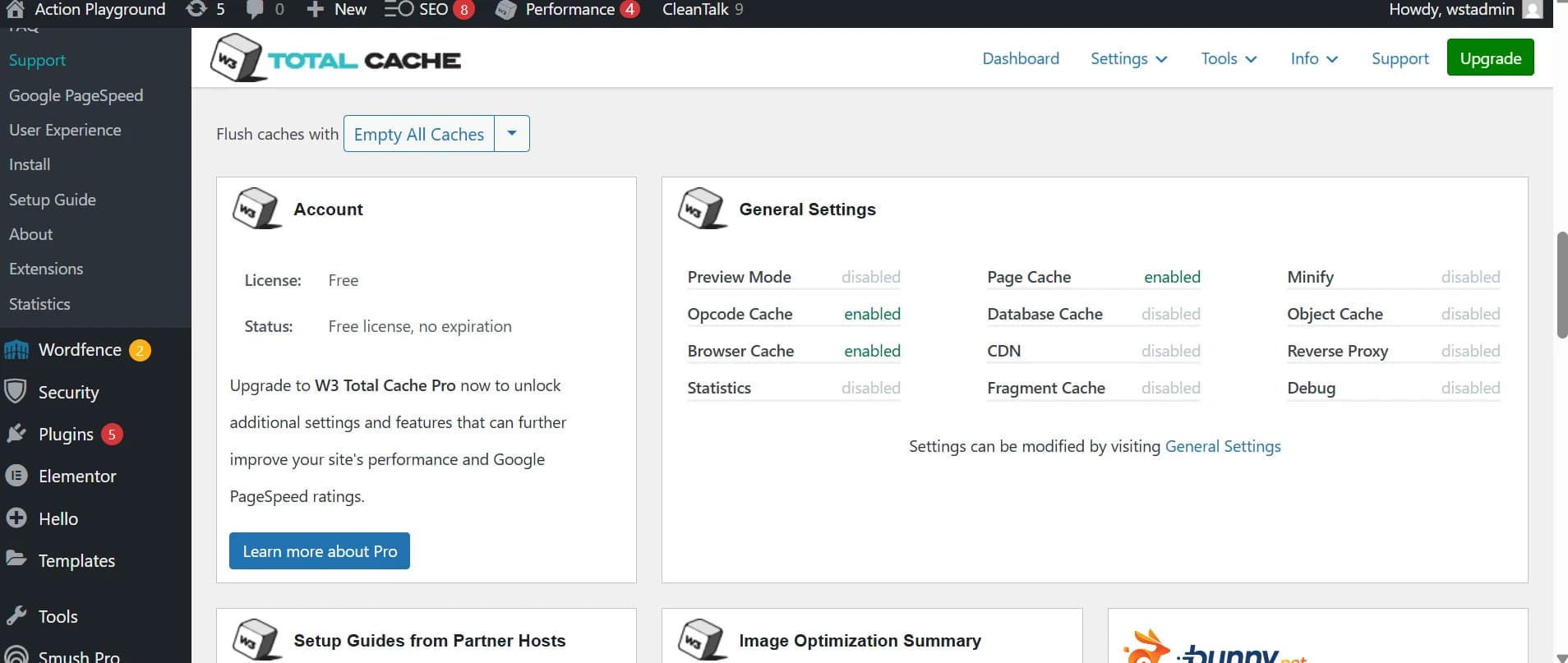Click the Hello plus-circle icon
The image size is (1568, 663).
pos(16,518)
